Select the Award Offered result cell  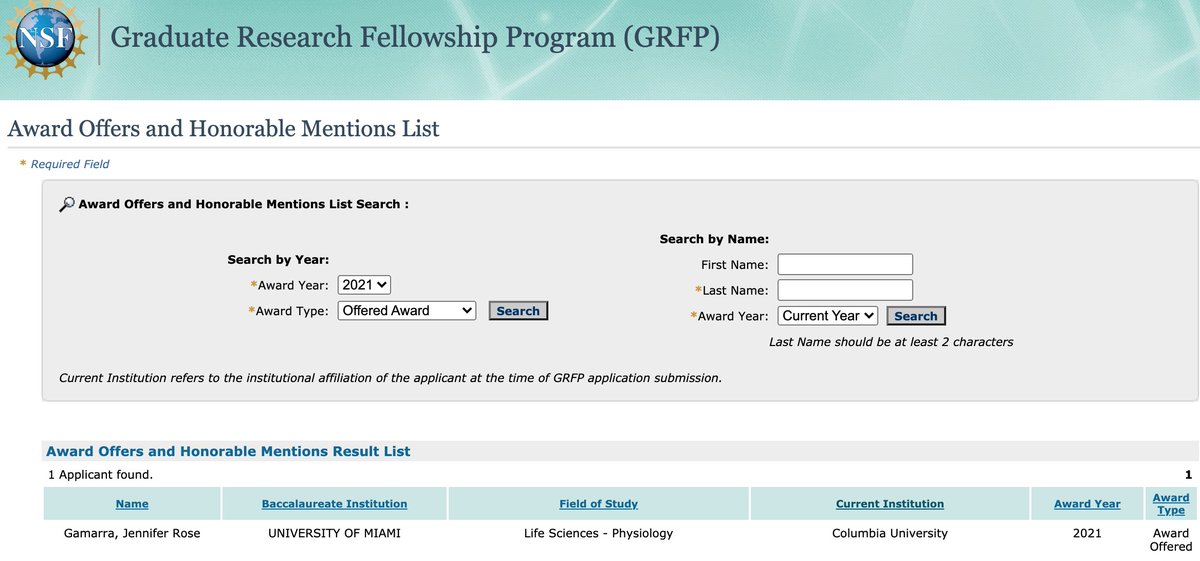click(1171, 540)
